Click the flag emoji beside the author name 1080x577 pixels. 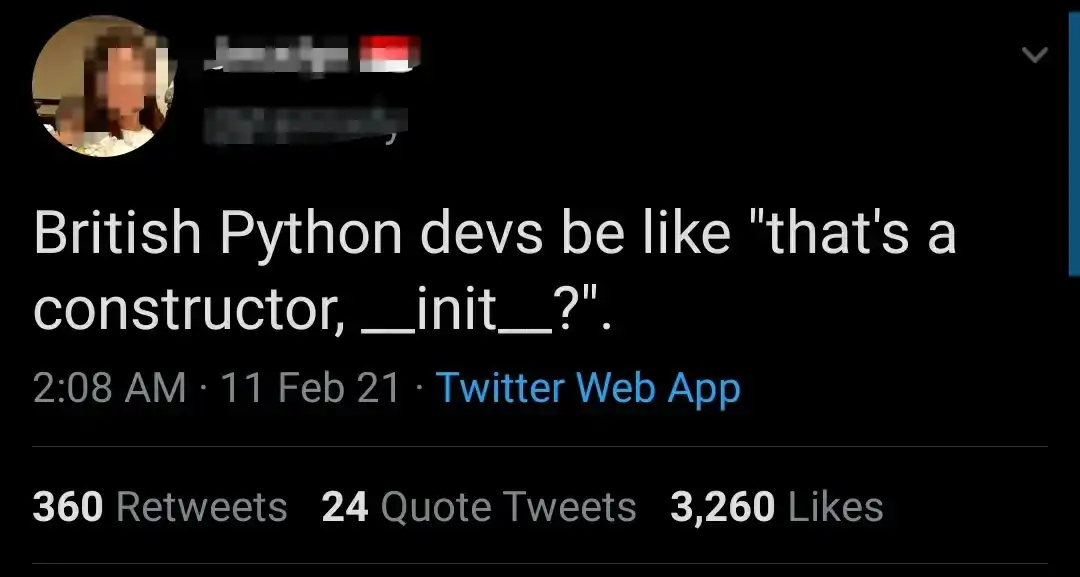coord(388,56)
